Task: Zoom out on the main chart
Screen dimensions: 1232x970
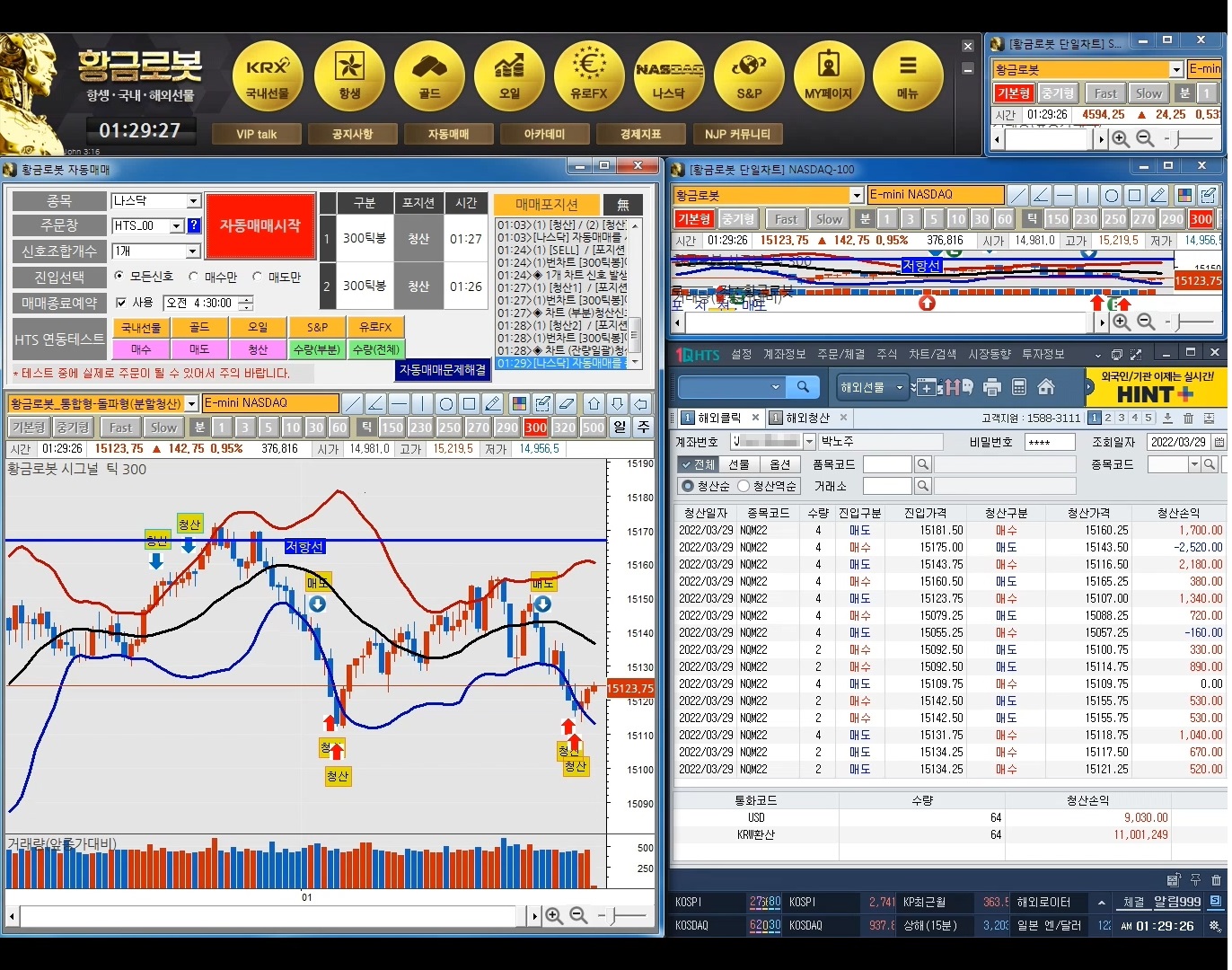Action: pyautogui.click(x=578, y=915)
